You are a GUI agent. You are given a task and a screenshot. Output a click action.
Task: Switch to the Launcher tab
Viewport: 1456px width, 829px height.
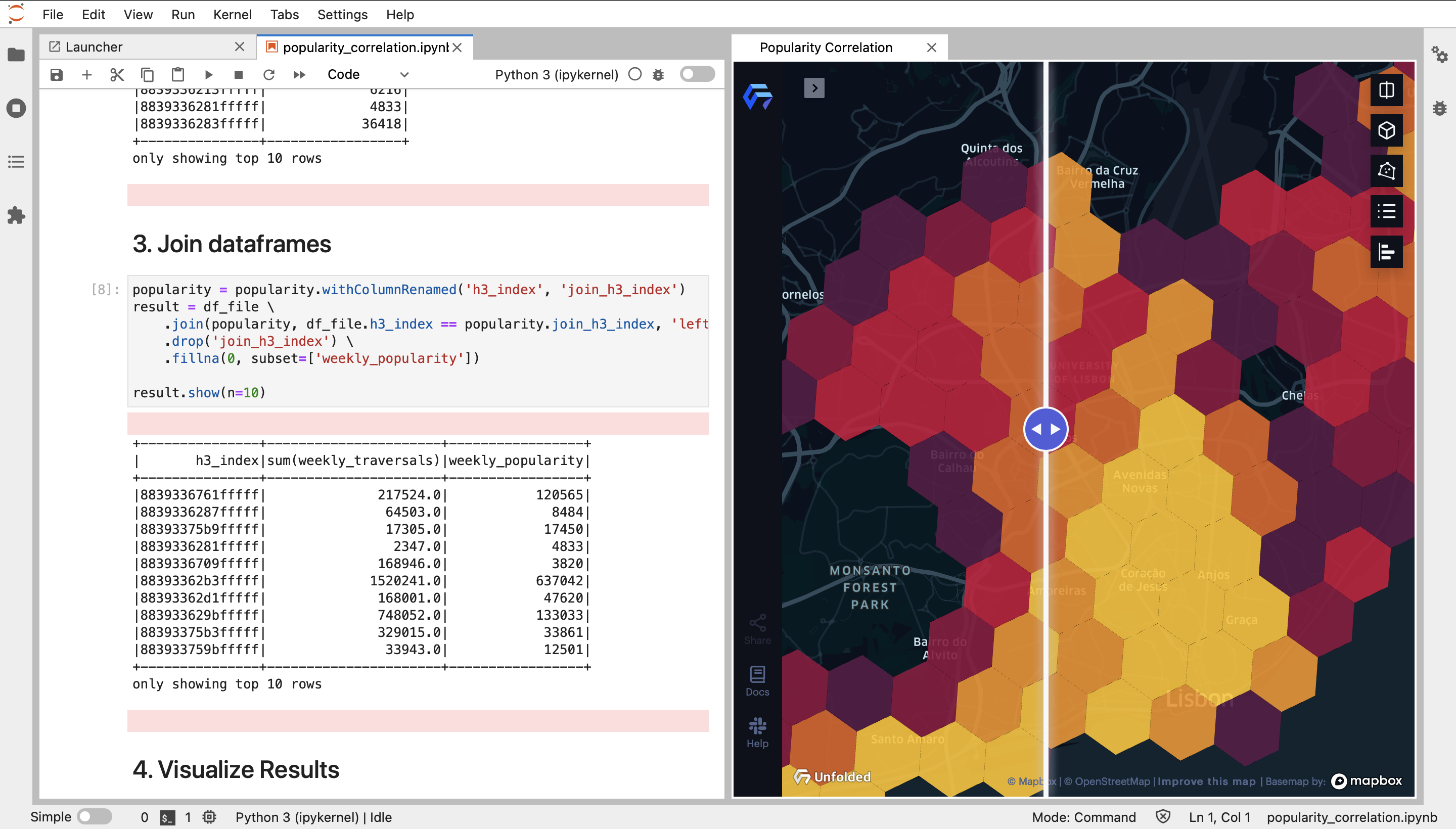[94, 47]
